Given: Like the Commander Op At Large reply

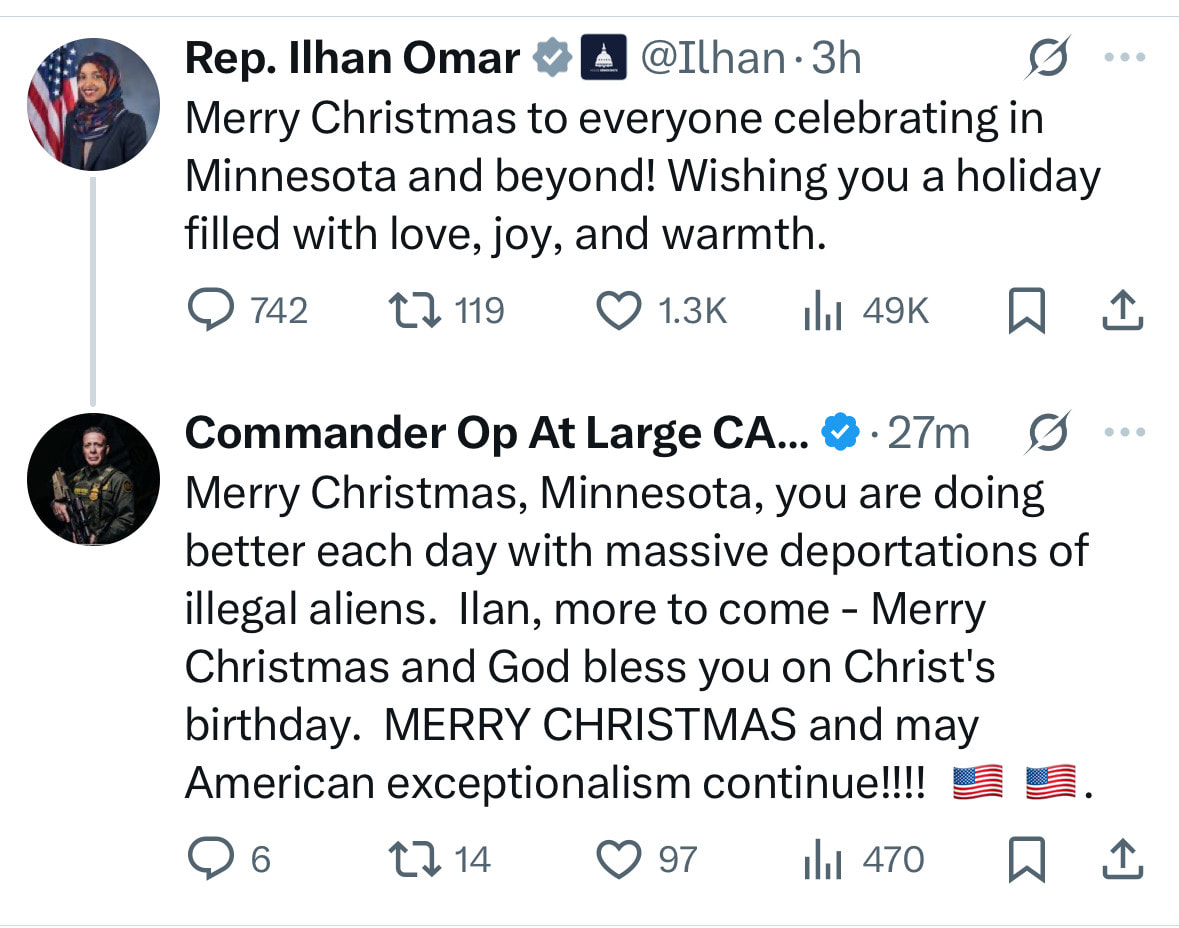Looking at the screenshot, I should coord(618,859).
